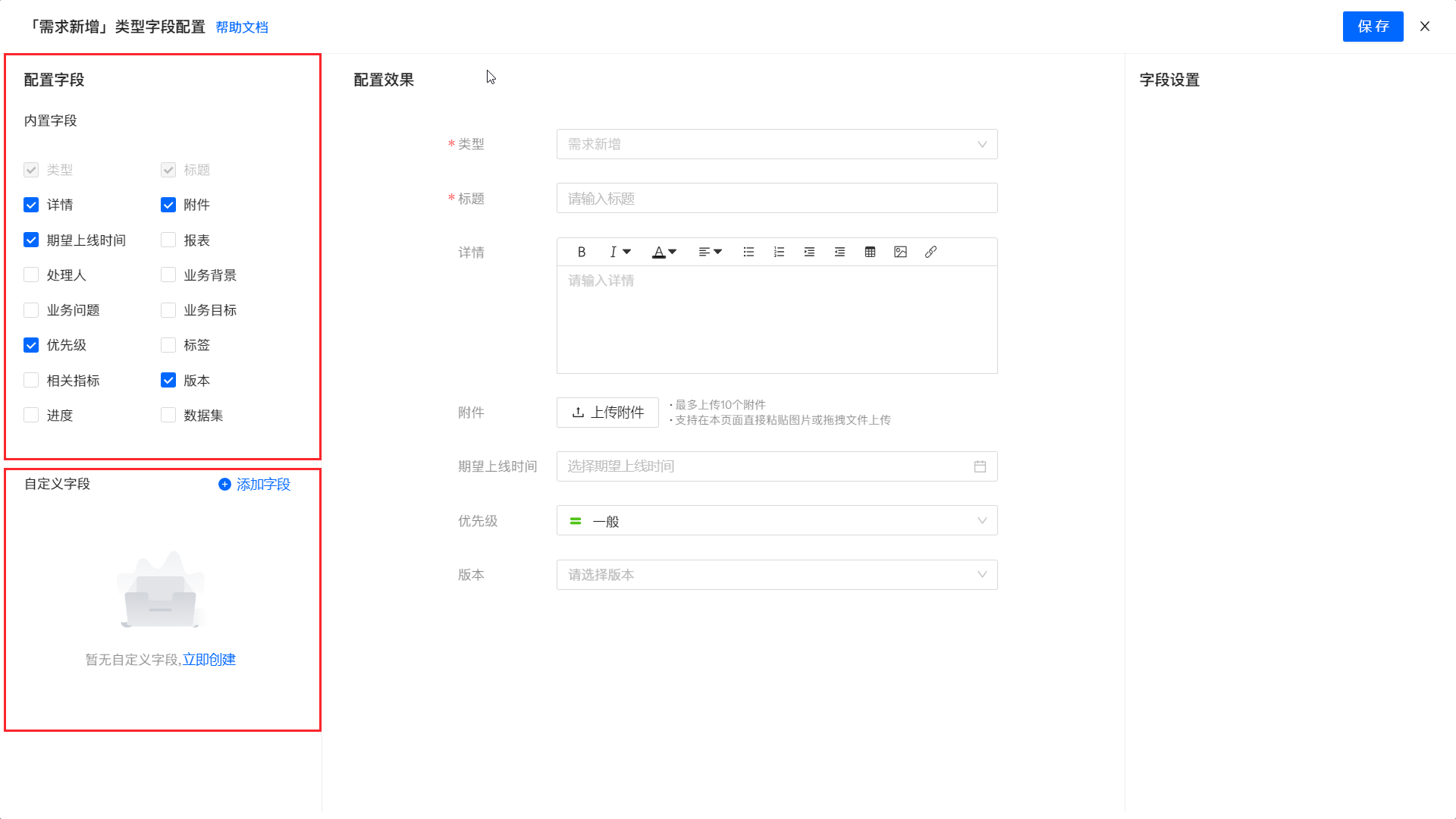Click the text align icon
This screenshot has height=819, width=1456.
tap(704, 252)
